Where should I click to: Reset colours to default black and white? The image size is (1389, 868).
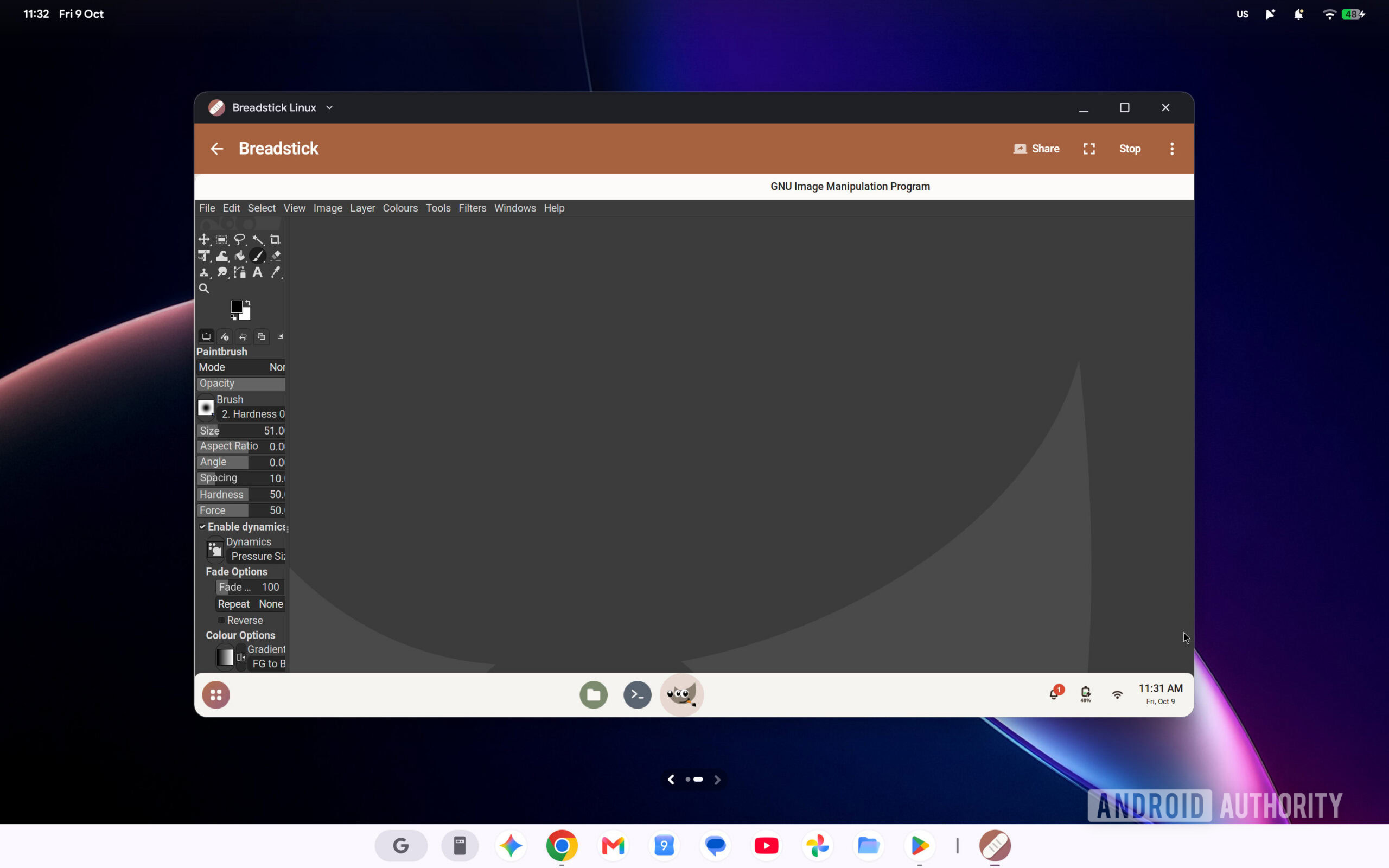point(233,317)
